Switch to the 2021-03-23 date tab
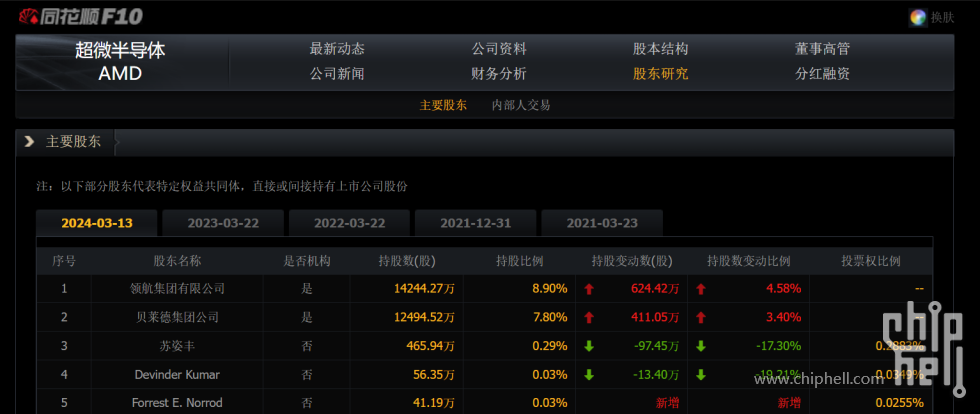Image resolution: width=980 pixels, height=414 pixels. [602, 223]
